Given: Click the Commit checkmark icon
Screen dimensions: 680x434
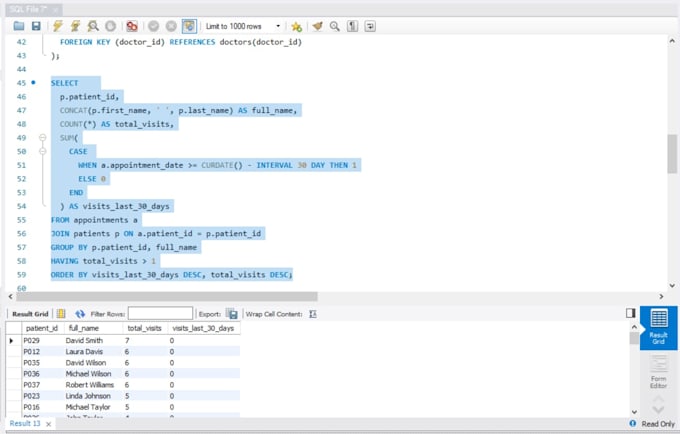Looking at the screenshot, I should pyautogui.click(x=154, y=26).
